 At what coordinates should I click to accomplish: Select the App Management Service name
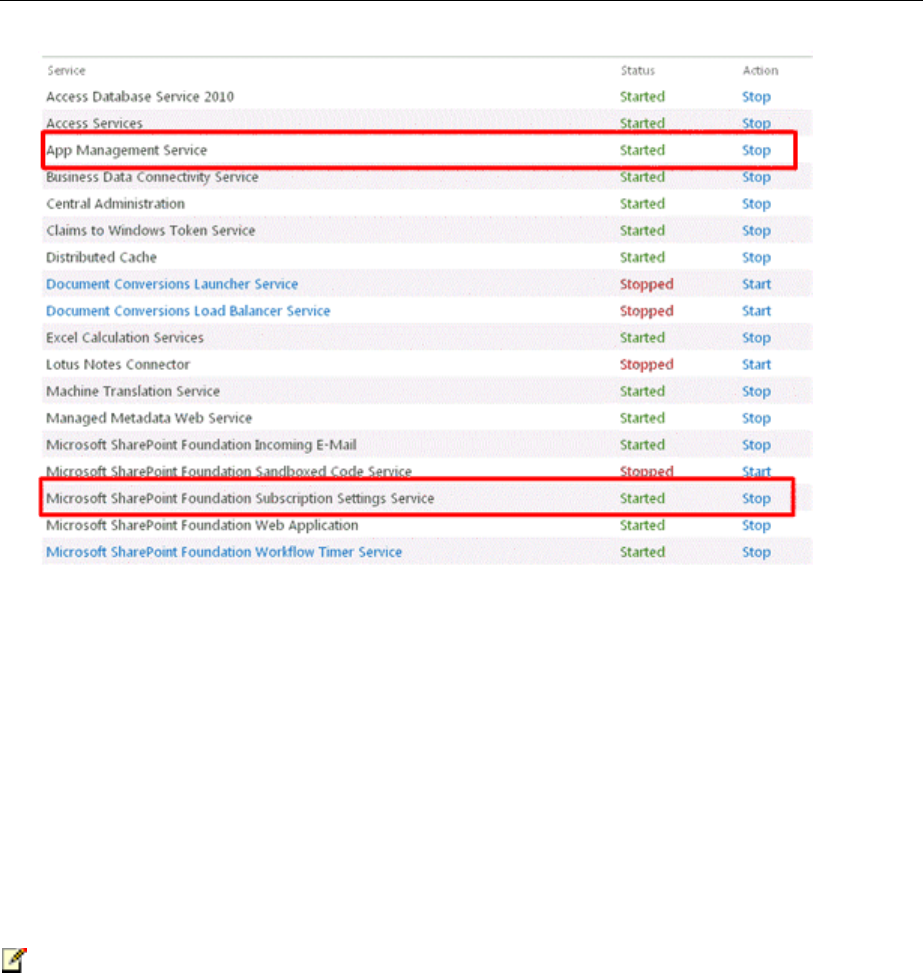click(x=127, y=151)
